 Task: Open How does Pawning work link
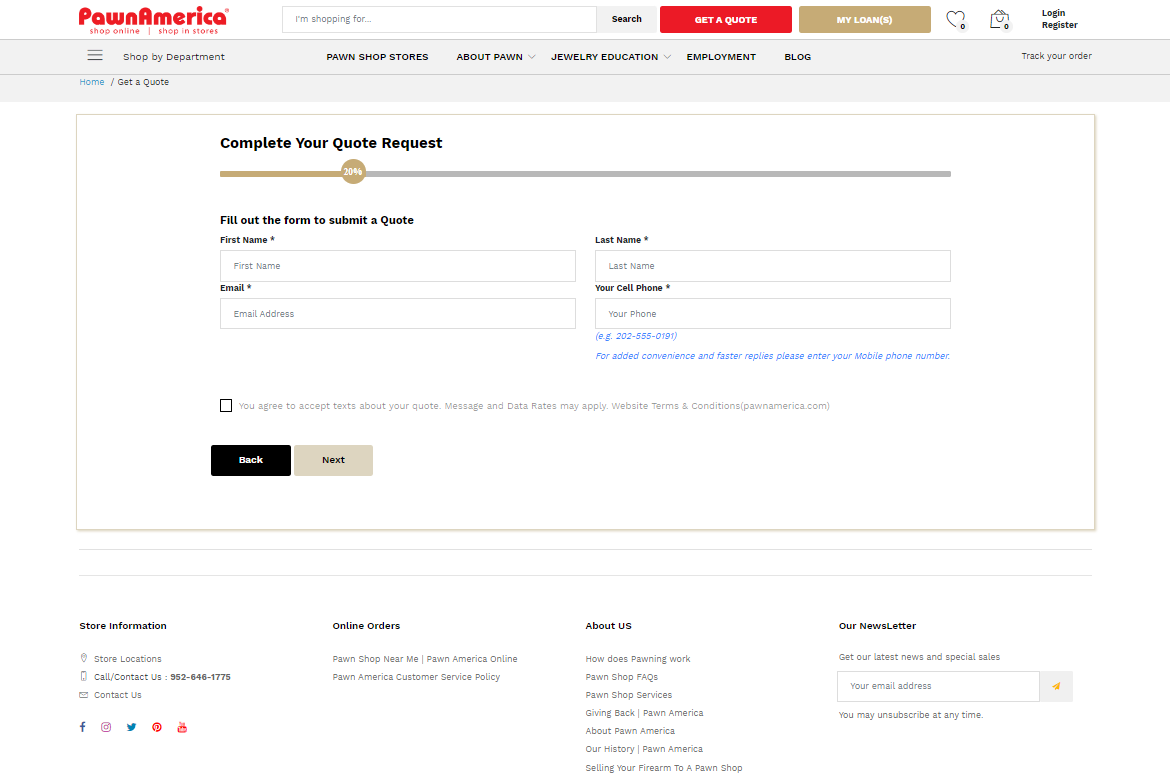(x=637, y=659)
